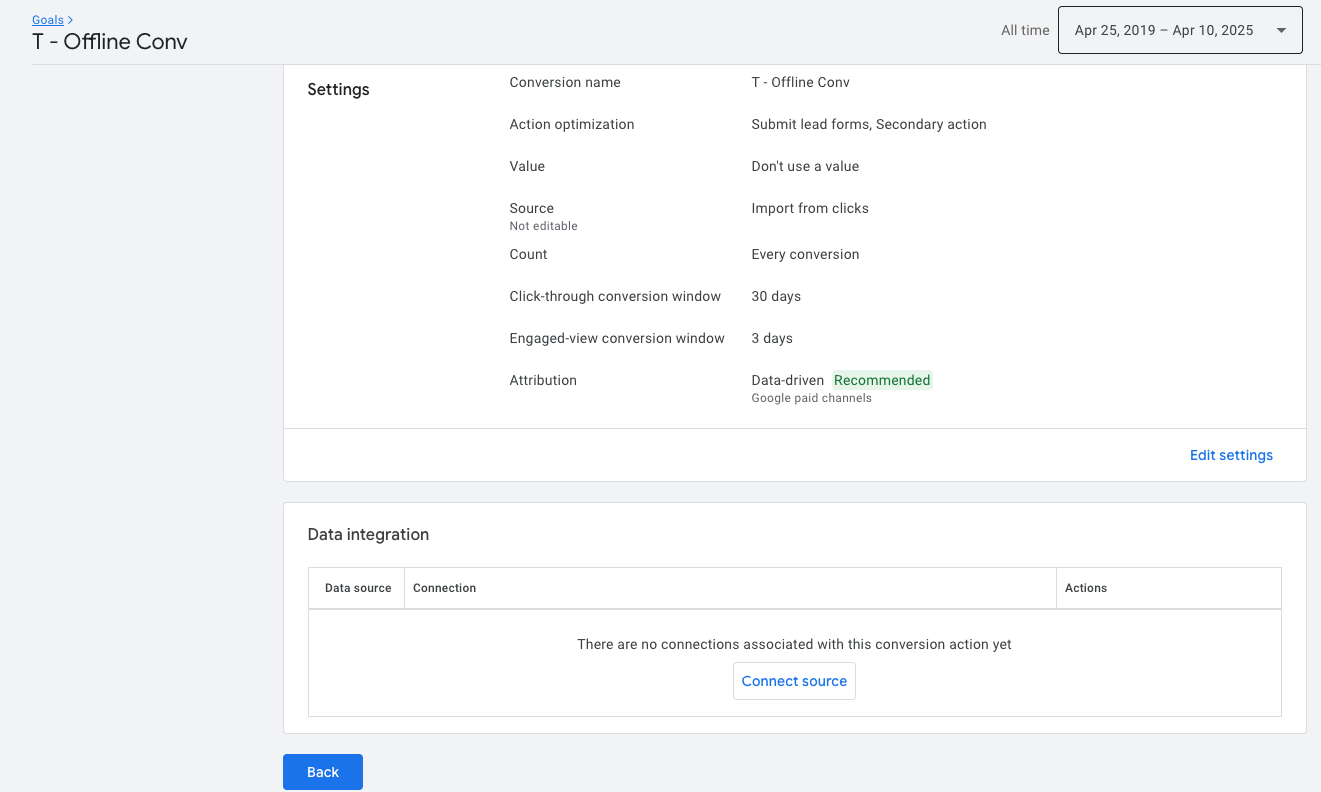
Task: Click the Data source column header
Action: point(357,588)
